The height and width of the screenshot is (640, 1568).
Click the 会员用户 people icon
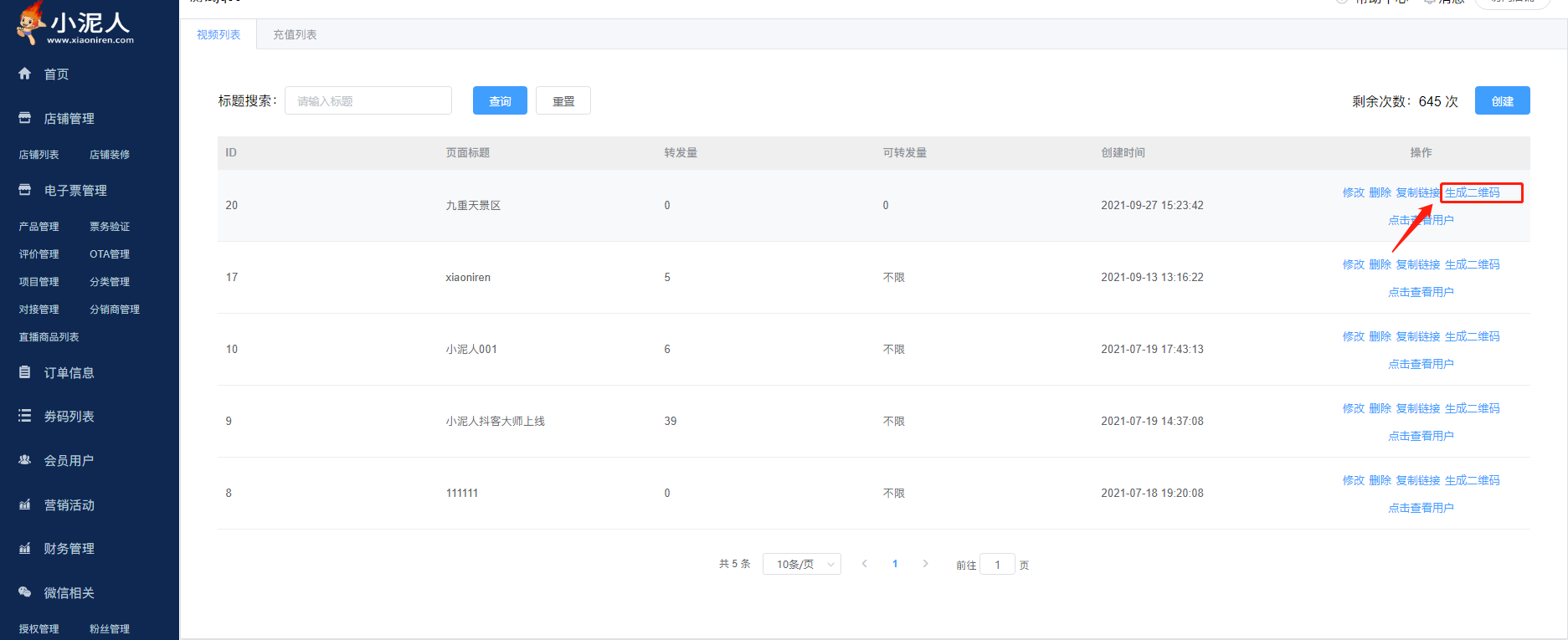(25, 460)
